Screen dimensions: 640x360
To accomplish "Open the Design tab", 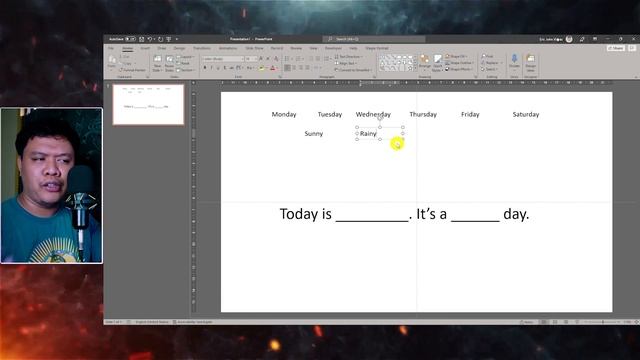I will [179, 48].
